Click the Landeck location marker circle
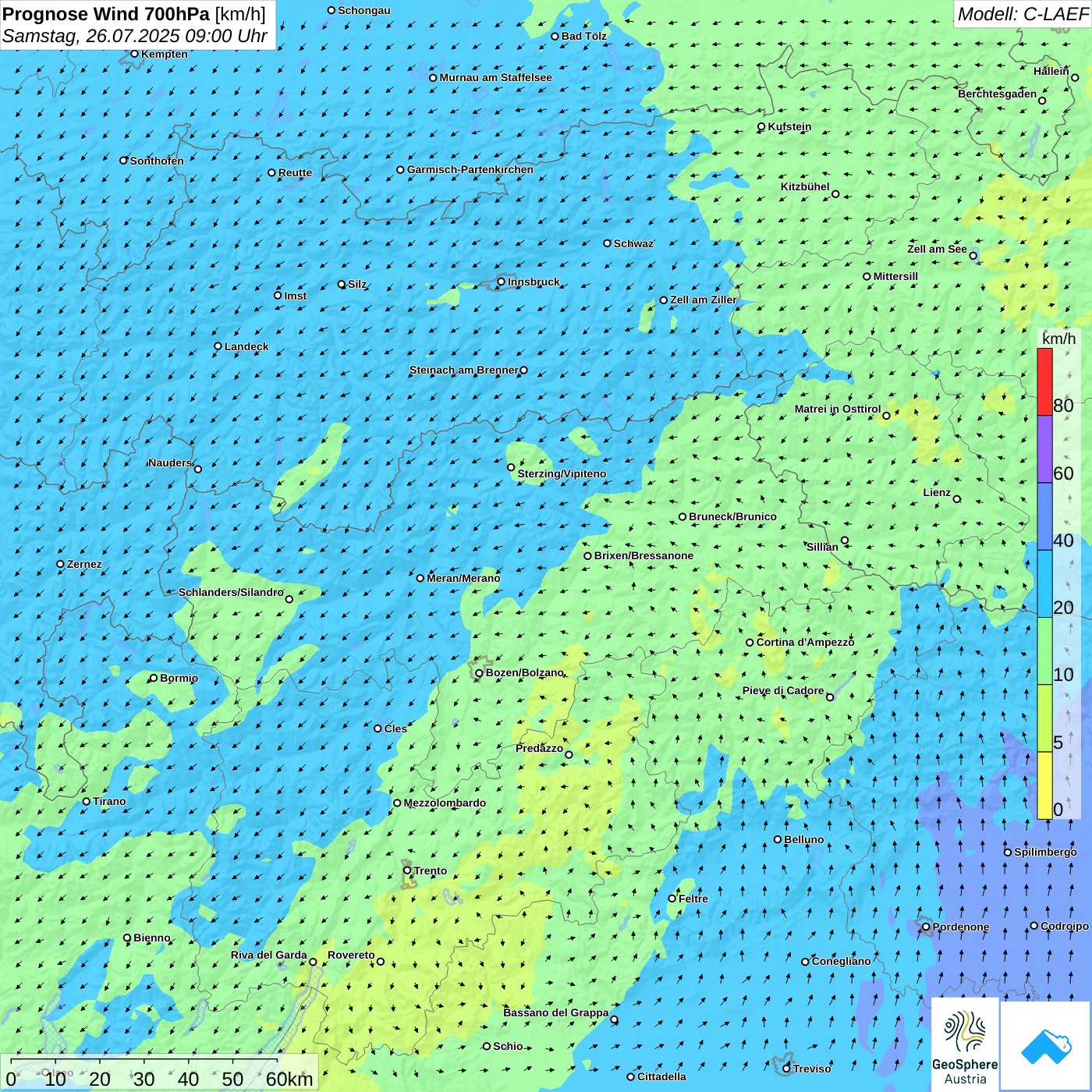 (x=218, y=346)
